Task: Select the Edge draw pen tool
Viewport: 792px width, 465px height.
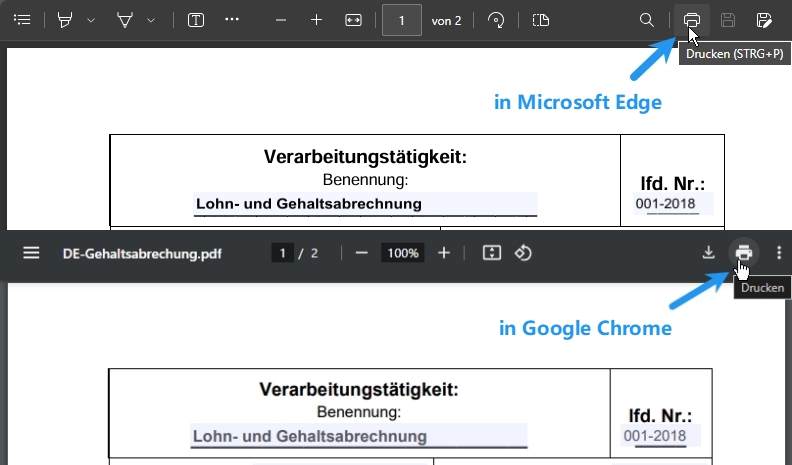Action: pyautogui.click(x=125, y=20)
